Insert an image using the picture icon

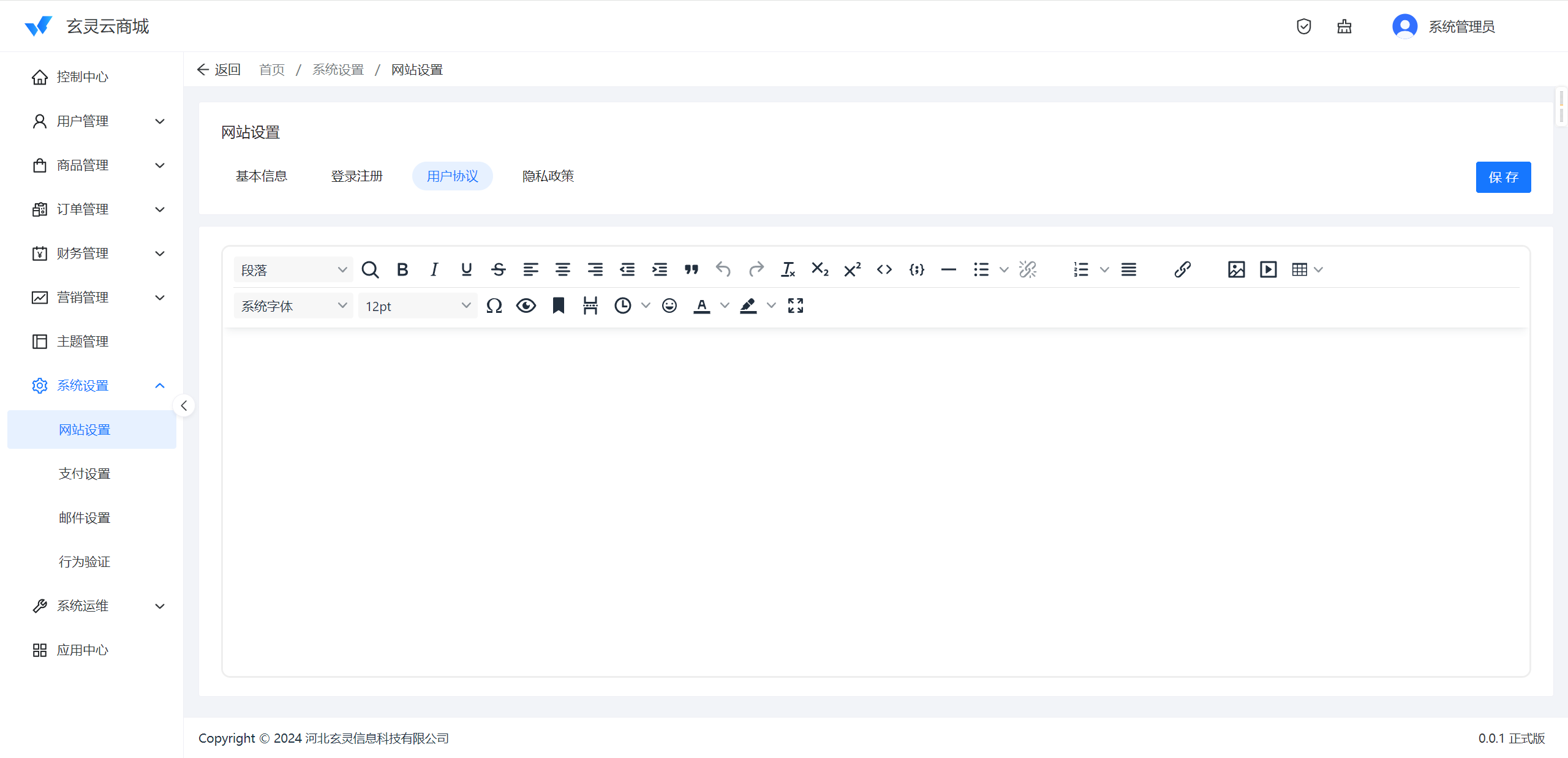(1236, 269)
